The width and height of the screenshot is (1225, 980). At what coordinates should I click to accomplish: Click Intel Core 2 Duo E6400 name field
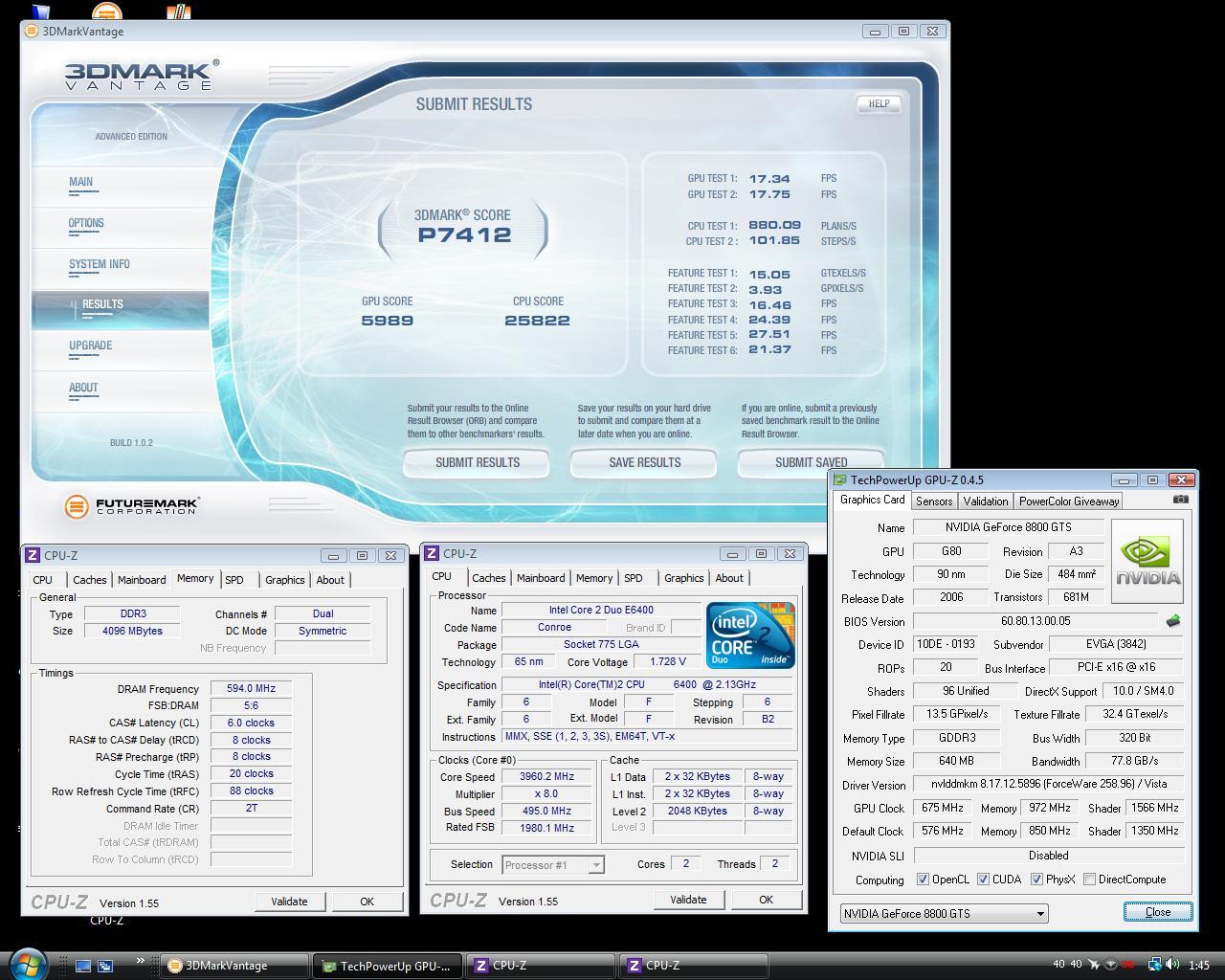pos(600,610)
